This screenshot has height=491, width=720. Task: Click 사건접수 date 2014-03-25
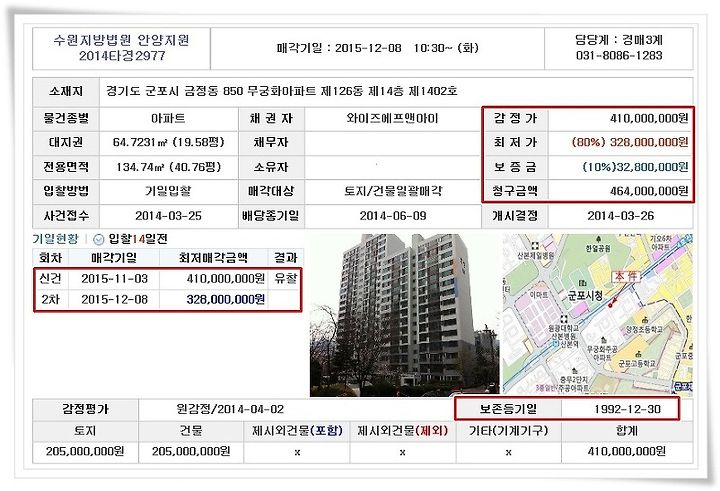[168, 216]
